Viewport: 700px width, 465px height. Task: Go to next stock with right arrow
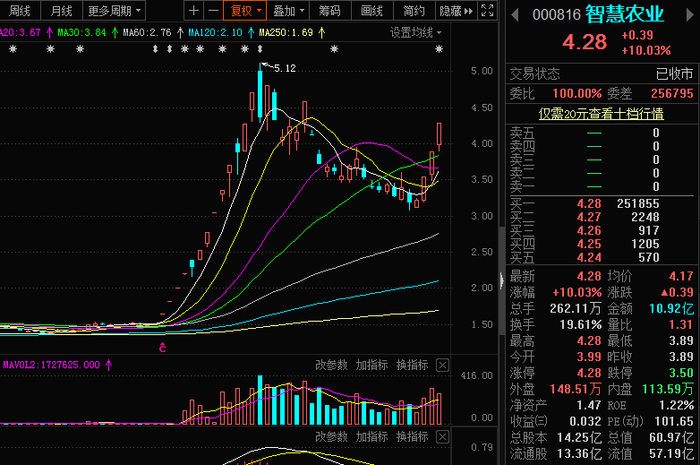(x=690, y=16)
